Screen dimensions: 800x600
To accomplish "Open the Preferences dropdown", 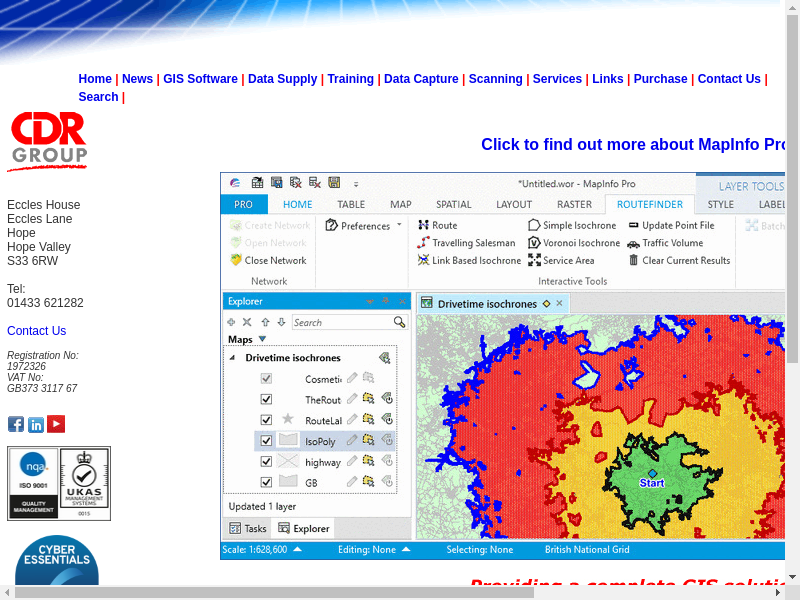I will click(399, 225).
